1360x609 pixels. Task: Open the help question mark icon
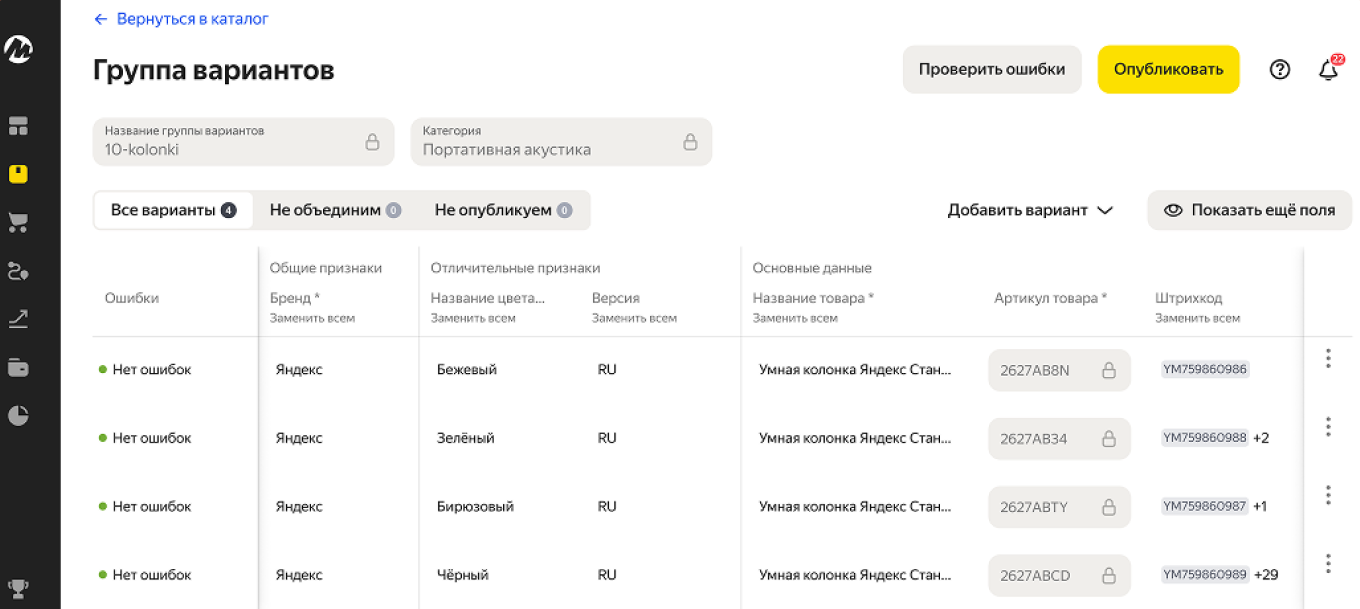[x=1279, y=70]
